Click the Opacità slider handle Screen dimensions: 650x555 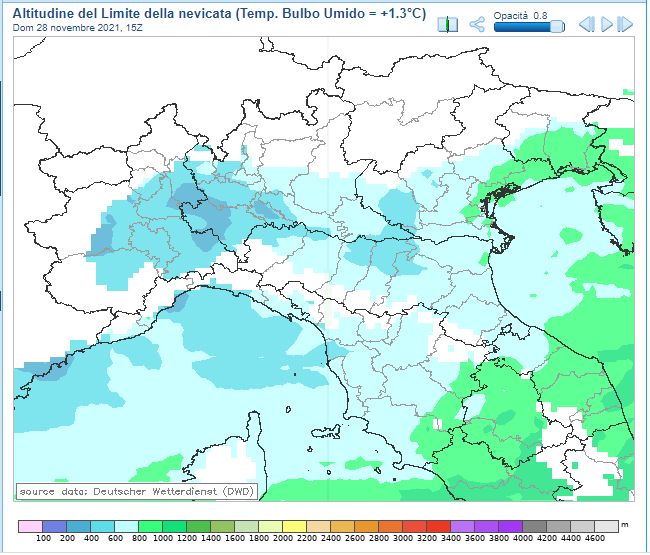point(557,26)
